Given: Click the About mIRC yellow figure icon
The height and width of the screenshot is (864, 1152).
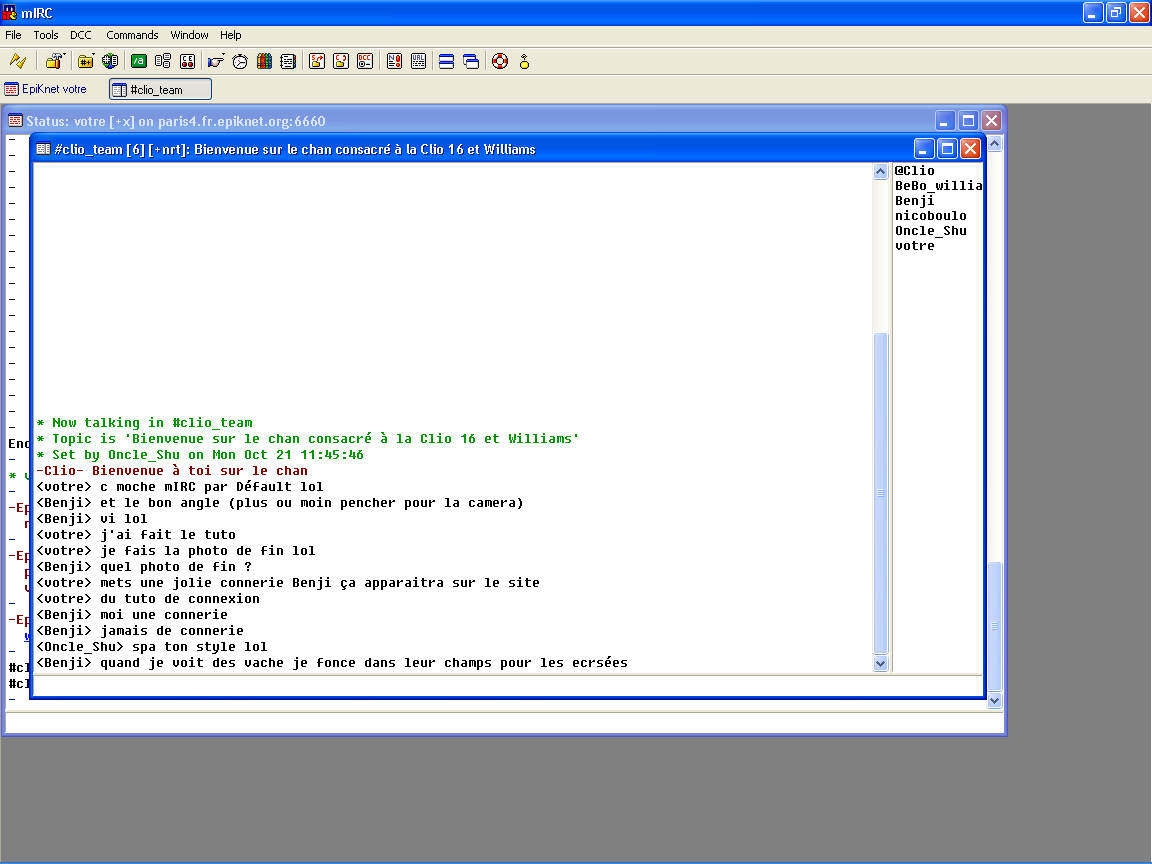Looking at the screenshot, I should (525, 62).
